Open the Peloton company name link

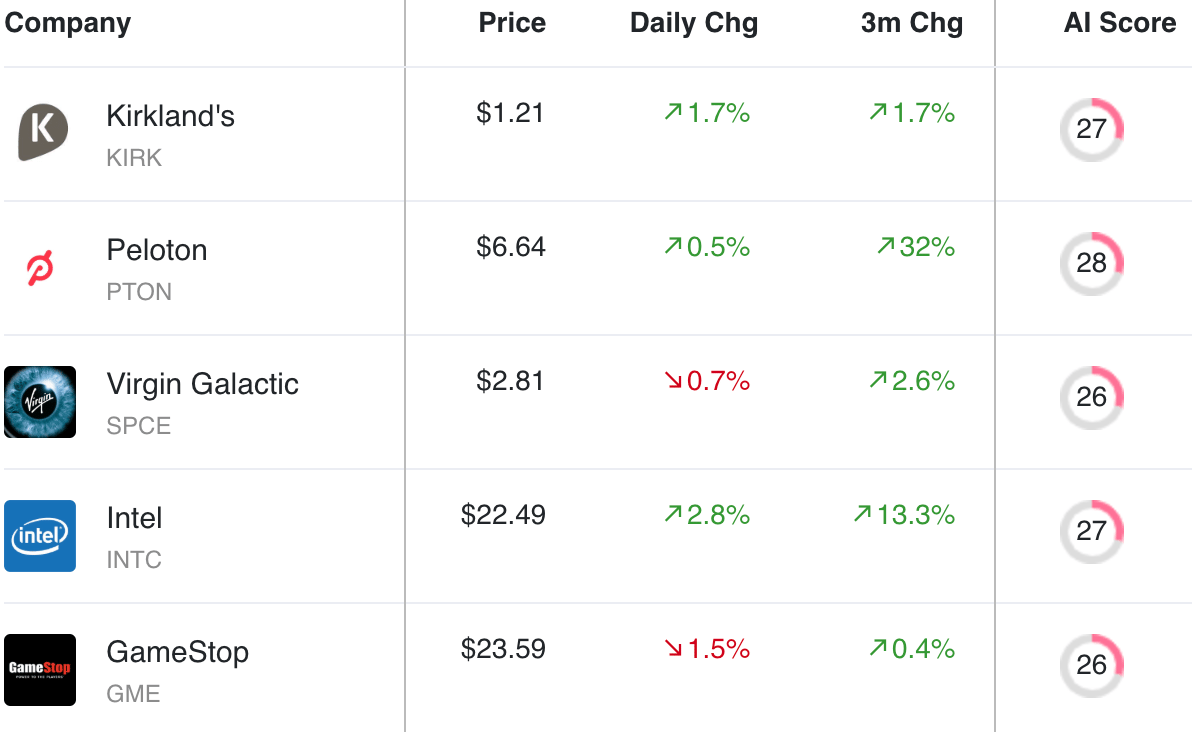[157, 250]
